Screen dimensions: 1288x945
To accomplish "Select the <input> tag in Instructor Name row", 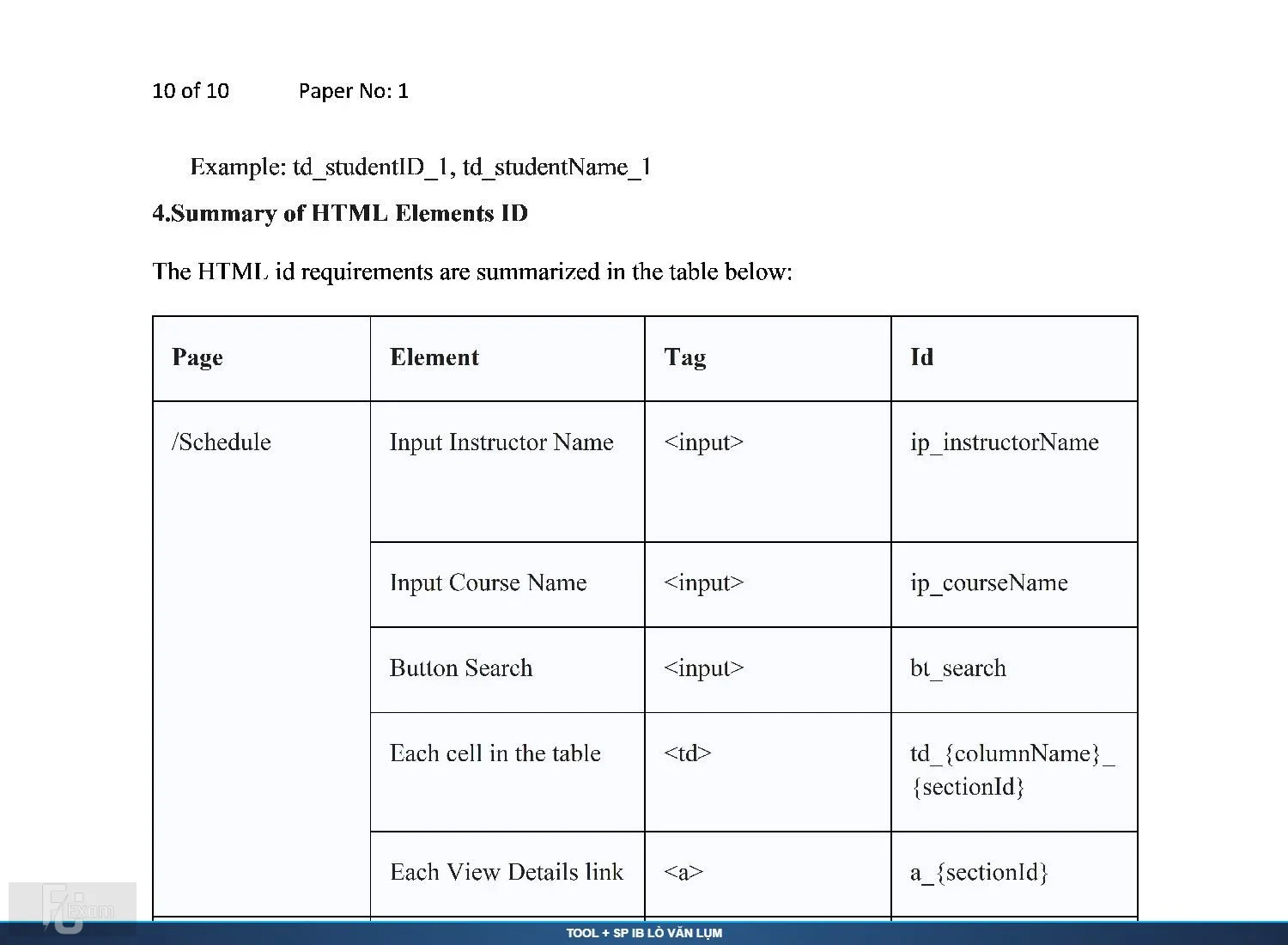I will [704, 442].
